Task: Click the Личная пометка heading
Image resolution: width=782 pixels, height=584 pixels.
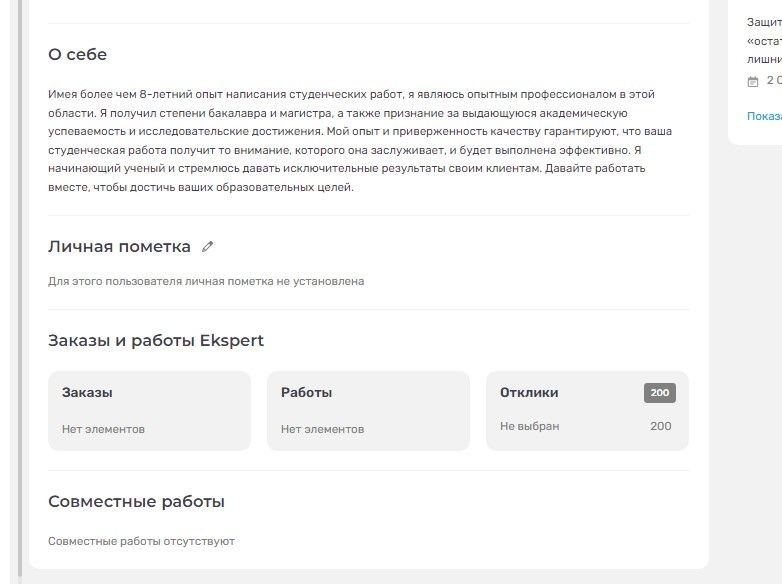Action: [119, 247]
